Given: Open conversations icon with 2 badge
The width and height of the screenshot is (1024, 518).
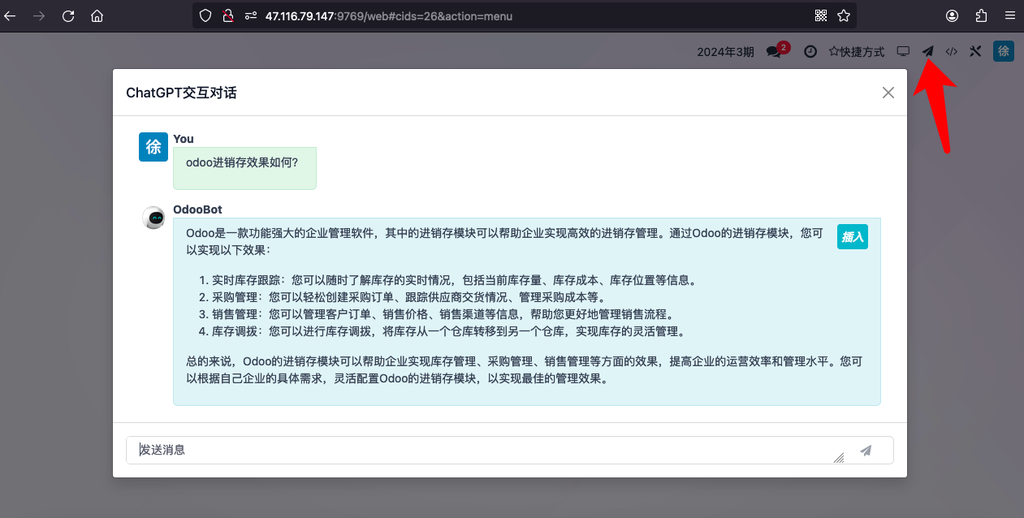Looking at the screenshot, I should [x=777, y=50].
